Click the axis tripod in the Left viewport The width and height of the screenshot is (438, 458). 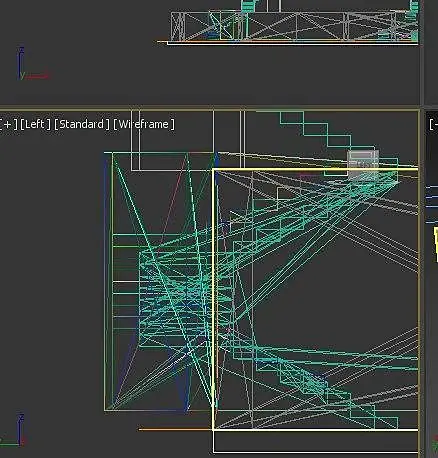[x=13, y=430]
